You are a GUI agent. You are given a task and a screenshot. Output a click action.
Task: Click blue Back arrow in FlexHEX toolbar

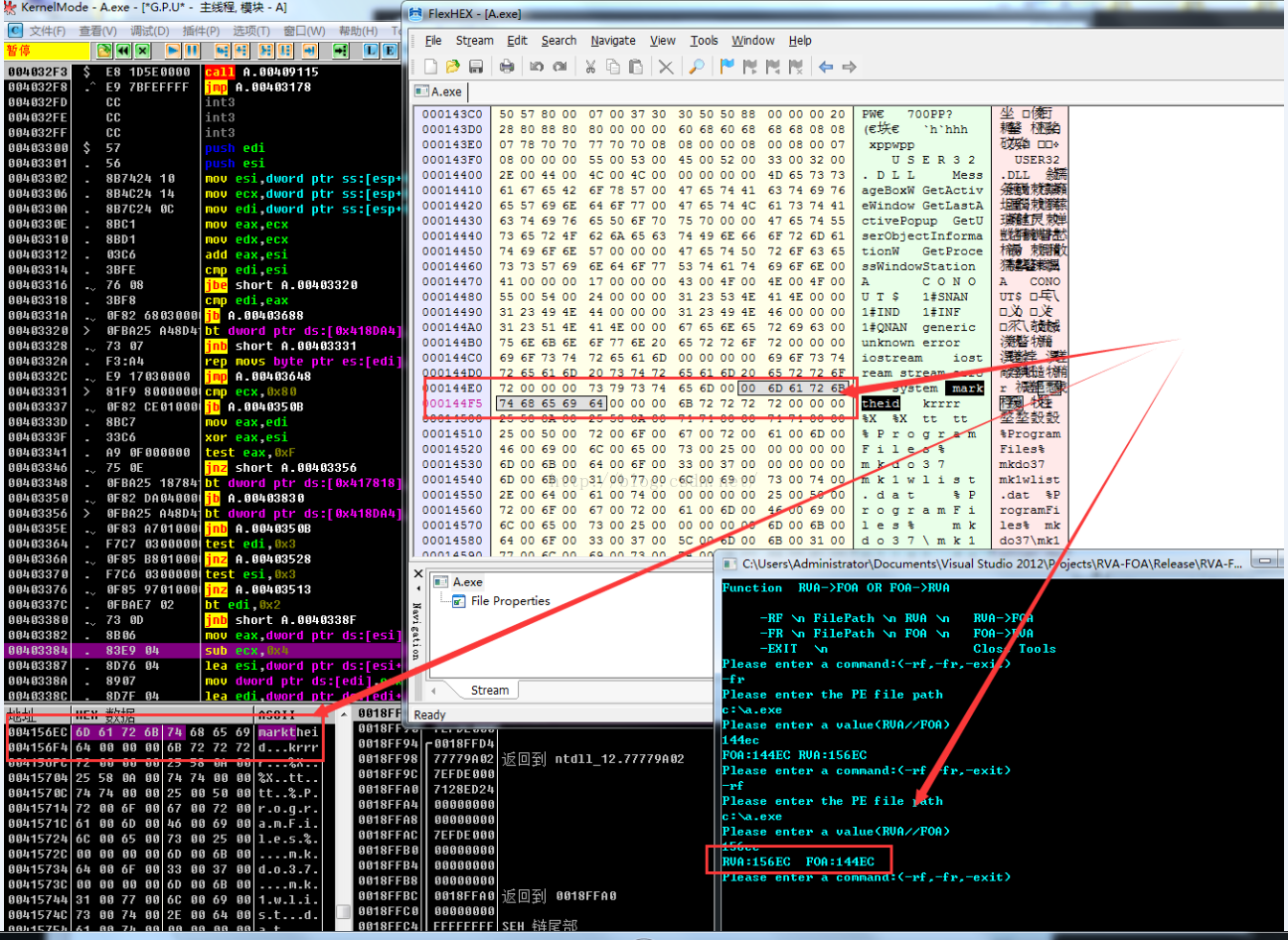tap(826, 67)
